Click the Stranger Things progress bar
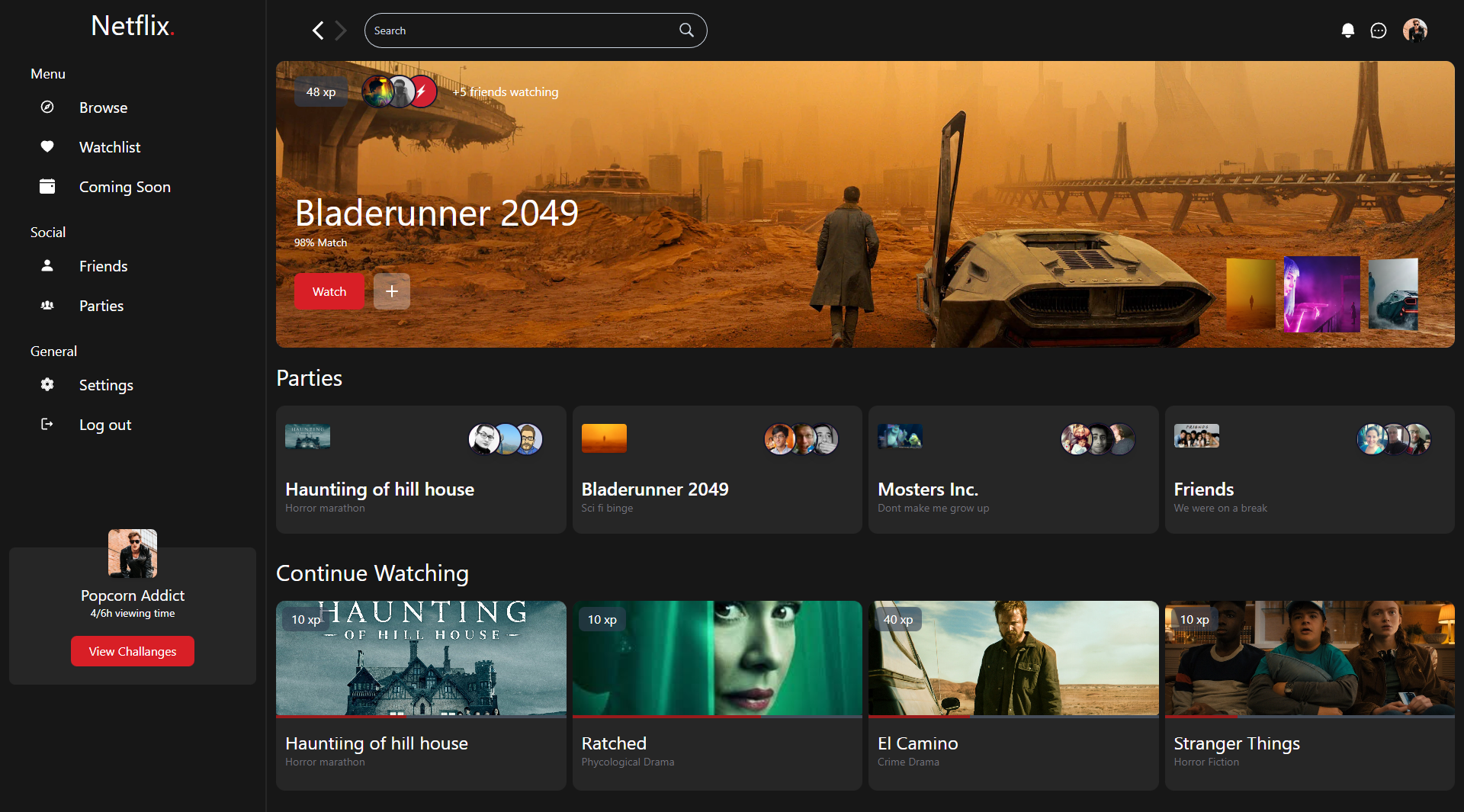The height and width of the screenshot is (812, 1464). (1310, 717)
